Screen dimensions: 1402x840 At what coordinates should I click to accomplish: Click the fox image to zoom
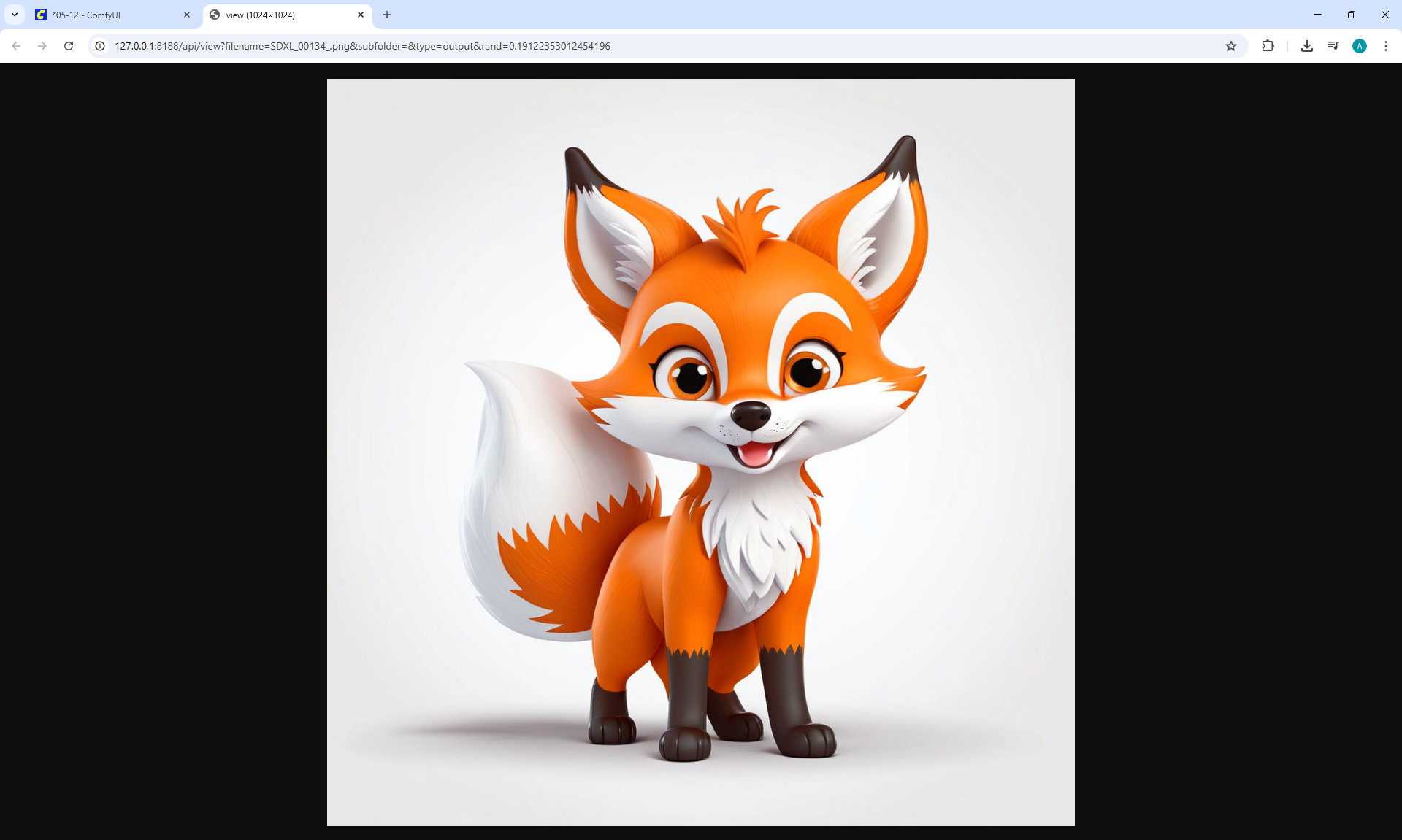pos(701,452)
